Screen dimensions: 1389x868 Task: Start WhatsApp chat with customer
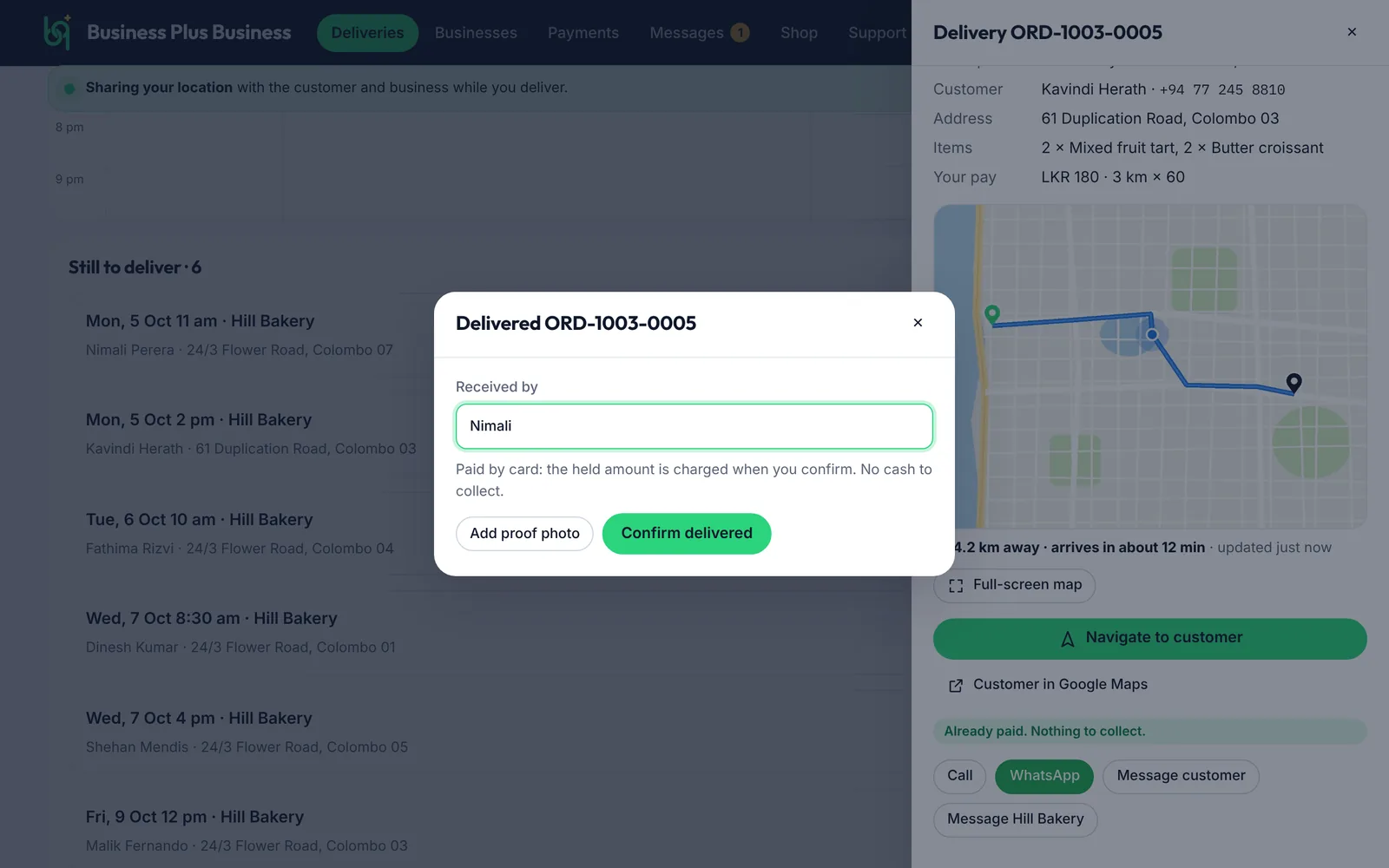(1044, 776)
